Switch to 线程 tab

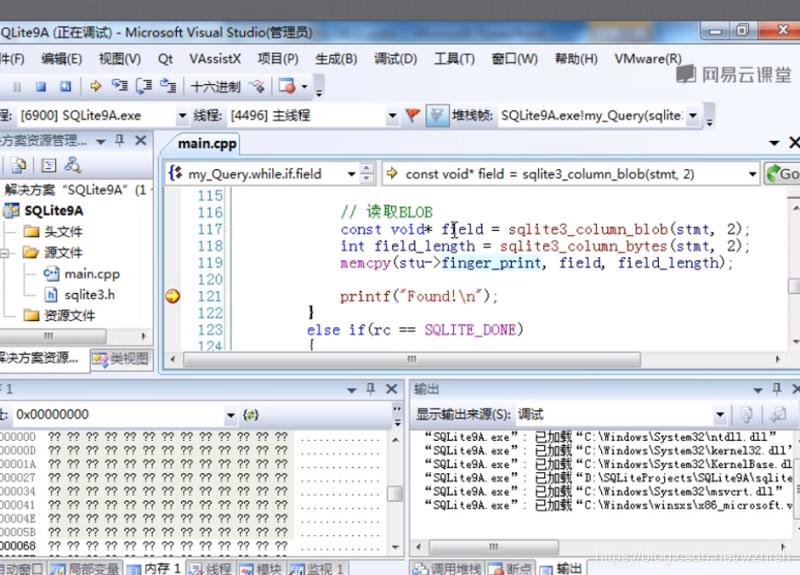click(210, 568)
